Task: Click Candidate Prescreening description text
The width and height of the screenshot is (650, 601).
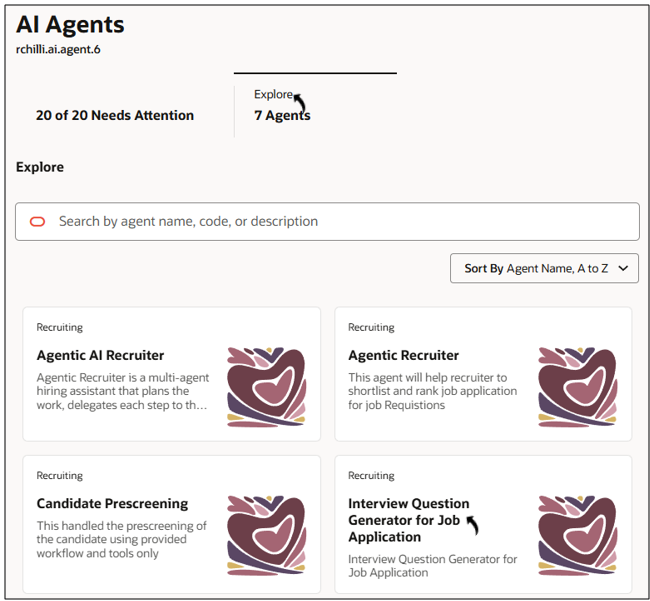Action: [121, 539]
